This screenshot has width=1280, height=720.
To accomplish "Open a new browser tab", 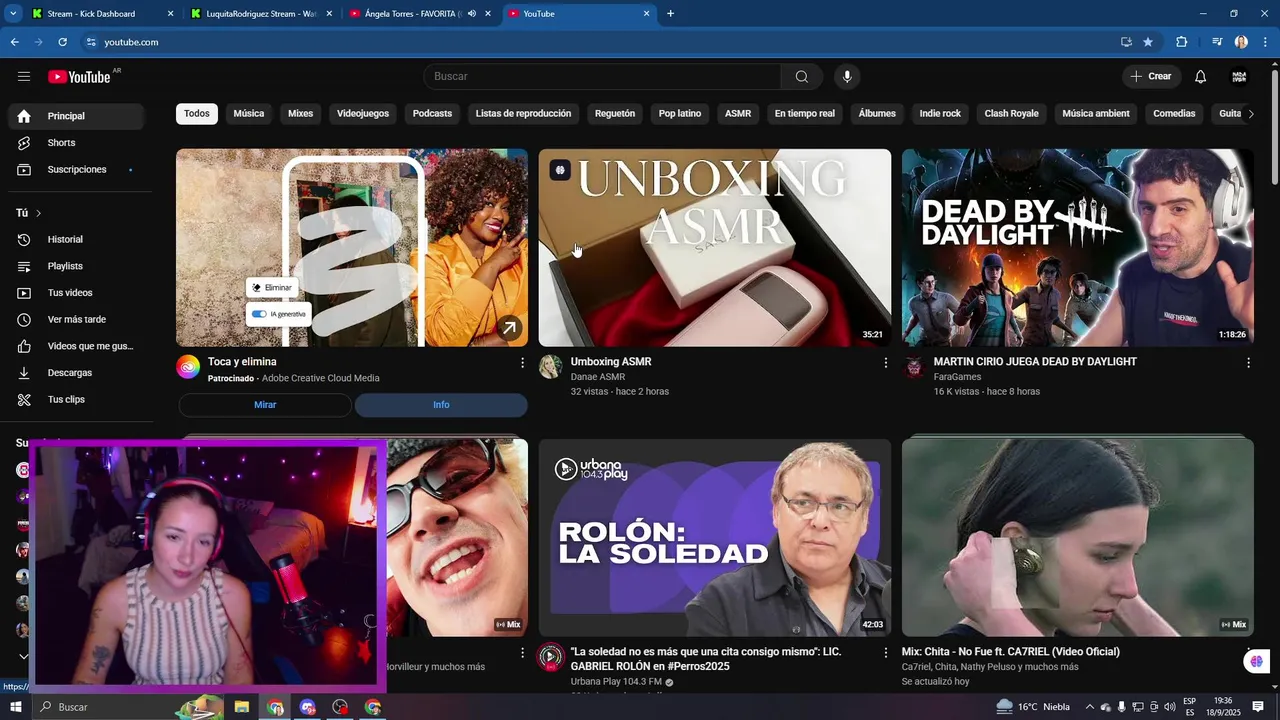I will (x=670, y=14).
